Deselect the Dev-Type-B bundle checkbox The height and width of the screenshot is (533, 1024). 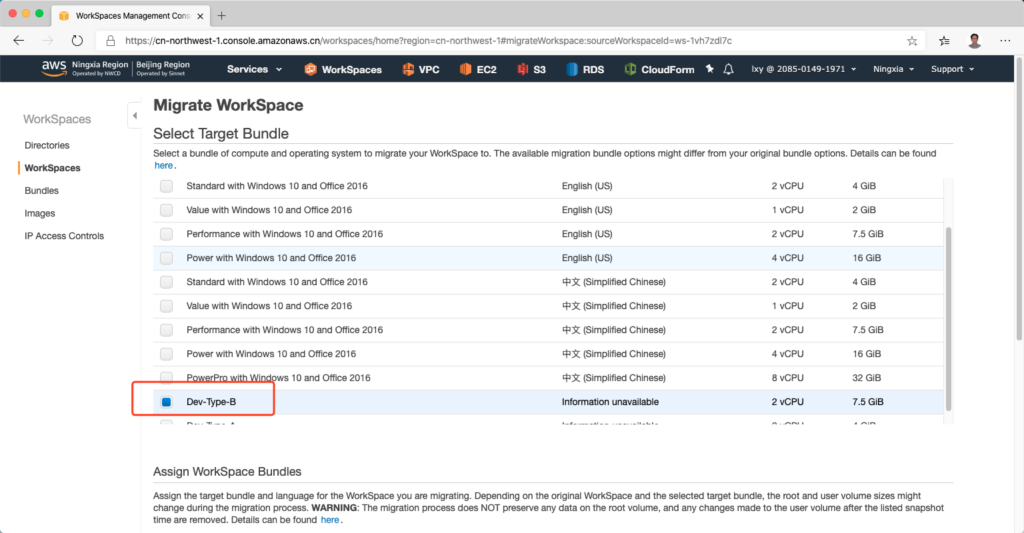(x=166, y=402)
